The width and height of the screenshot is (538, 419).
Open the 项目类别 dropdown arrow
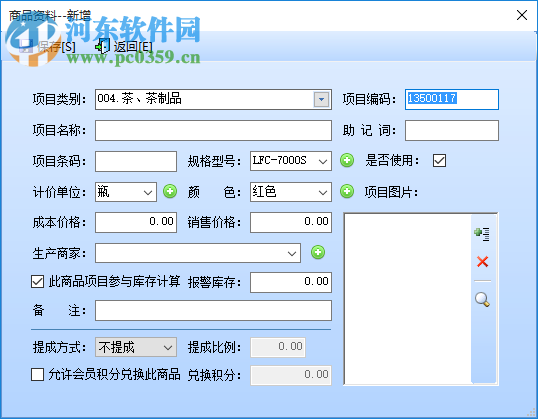(x=321, y=100)
